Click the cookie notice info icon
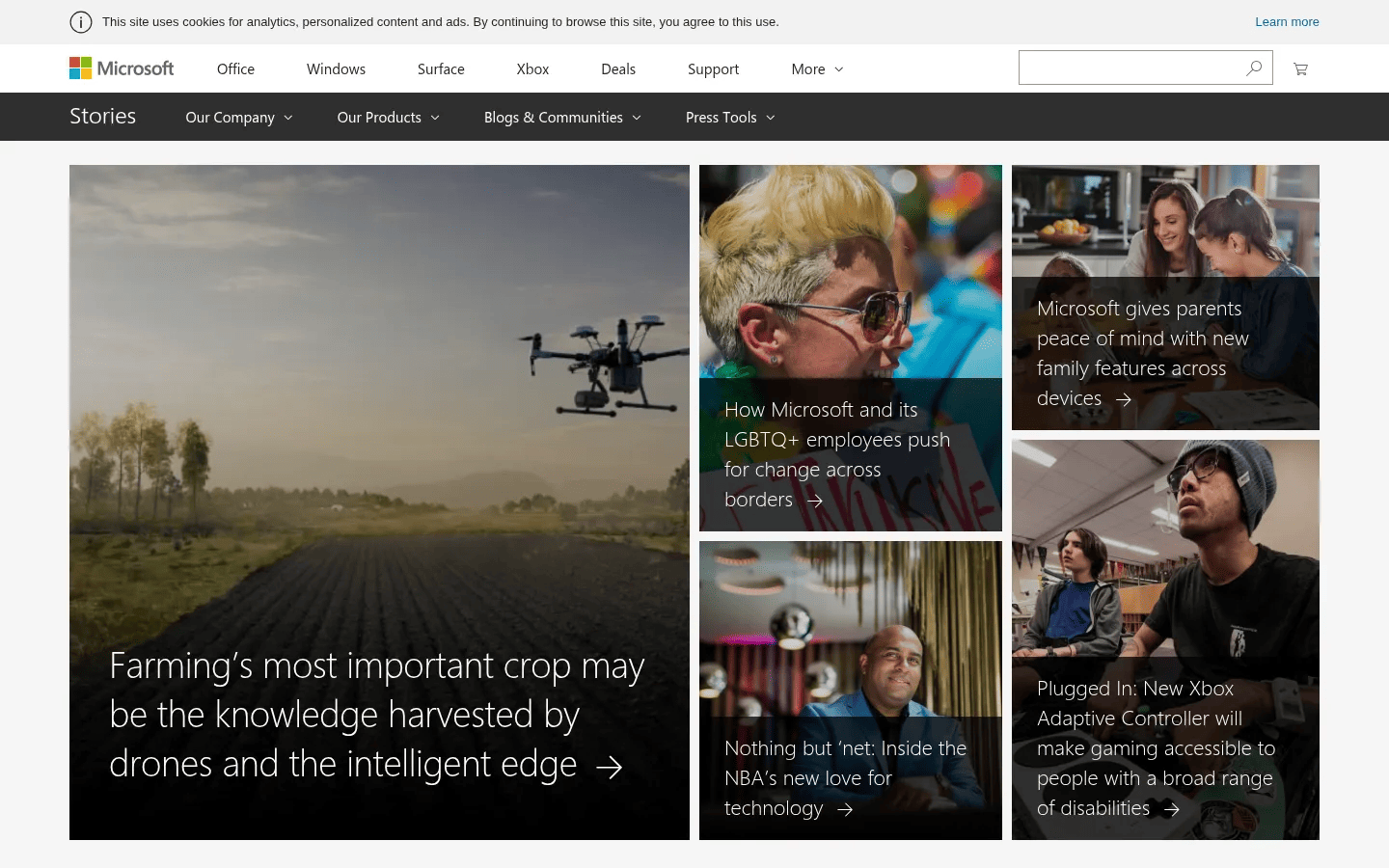 (81, 22)
